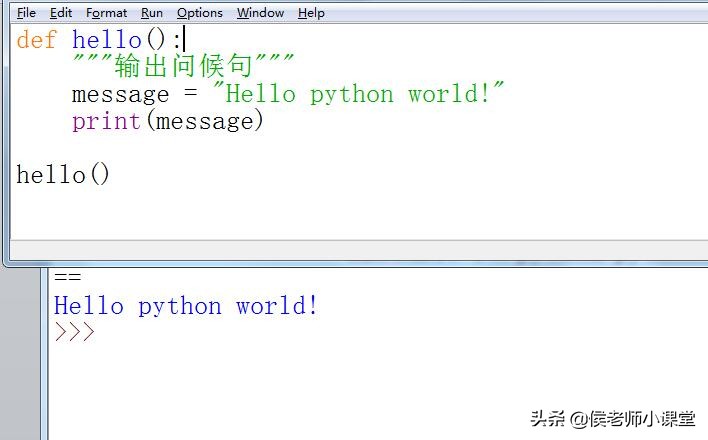Click the '>>>' shell prompt
The height and width of the screenshot is (440, 708).
coord(75,332)
